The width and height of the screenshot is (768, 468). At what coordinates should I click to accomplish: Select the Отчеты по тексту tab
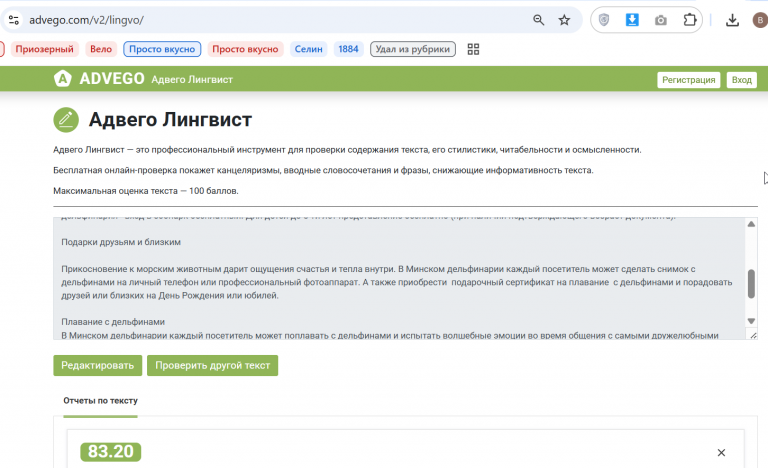[100, 401]
